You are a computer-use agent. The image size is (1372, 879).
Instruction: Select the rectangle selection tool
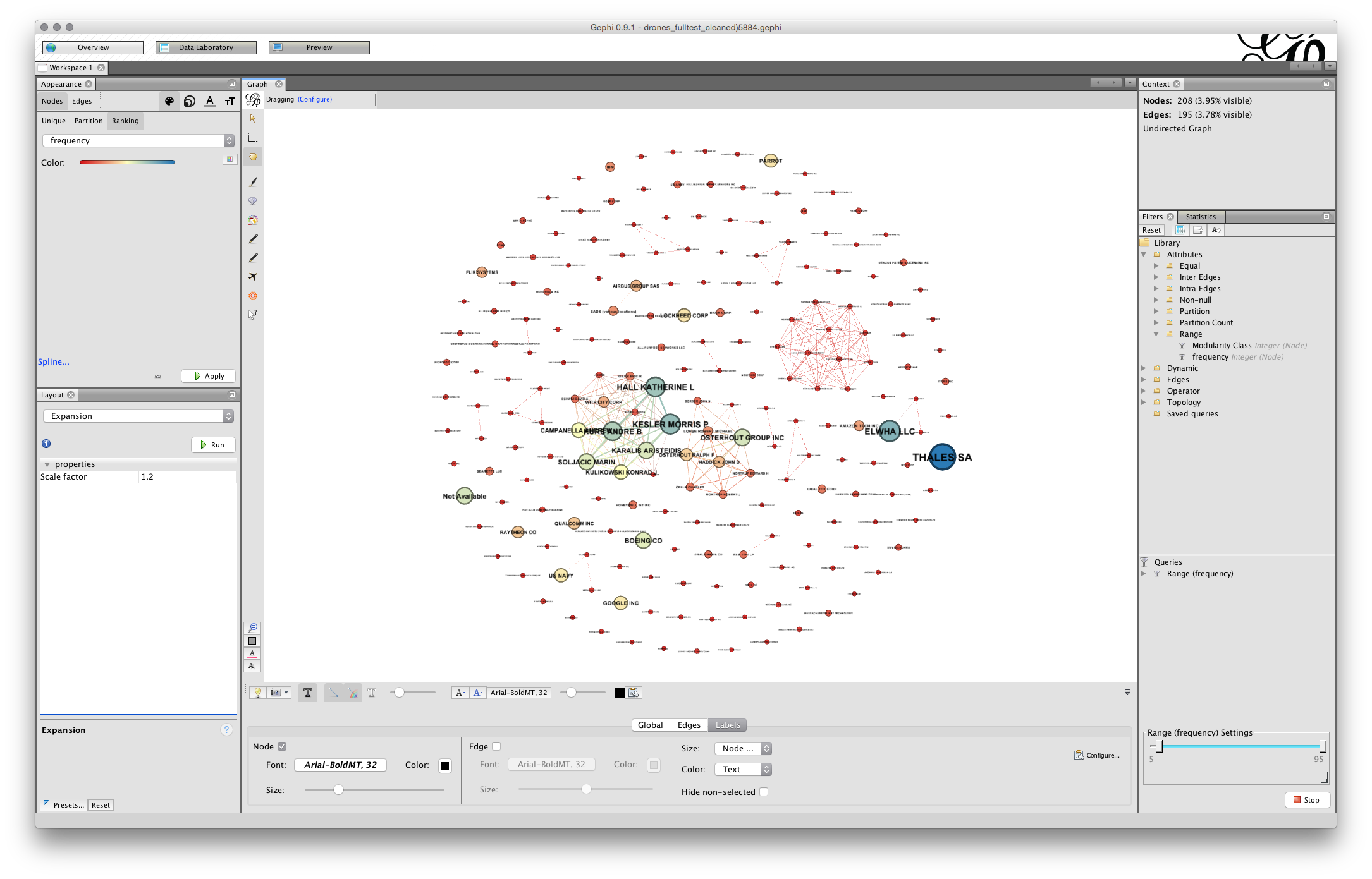coord(253,137)
